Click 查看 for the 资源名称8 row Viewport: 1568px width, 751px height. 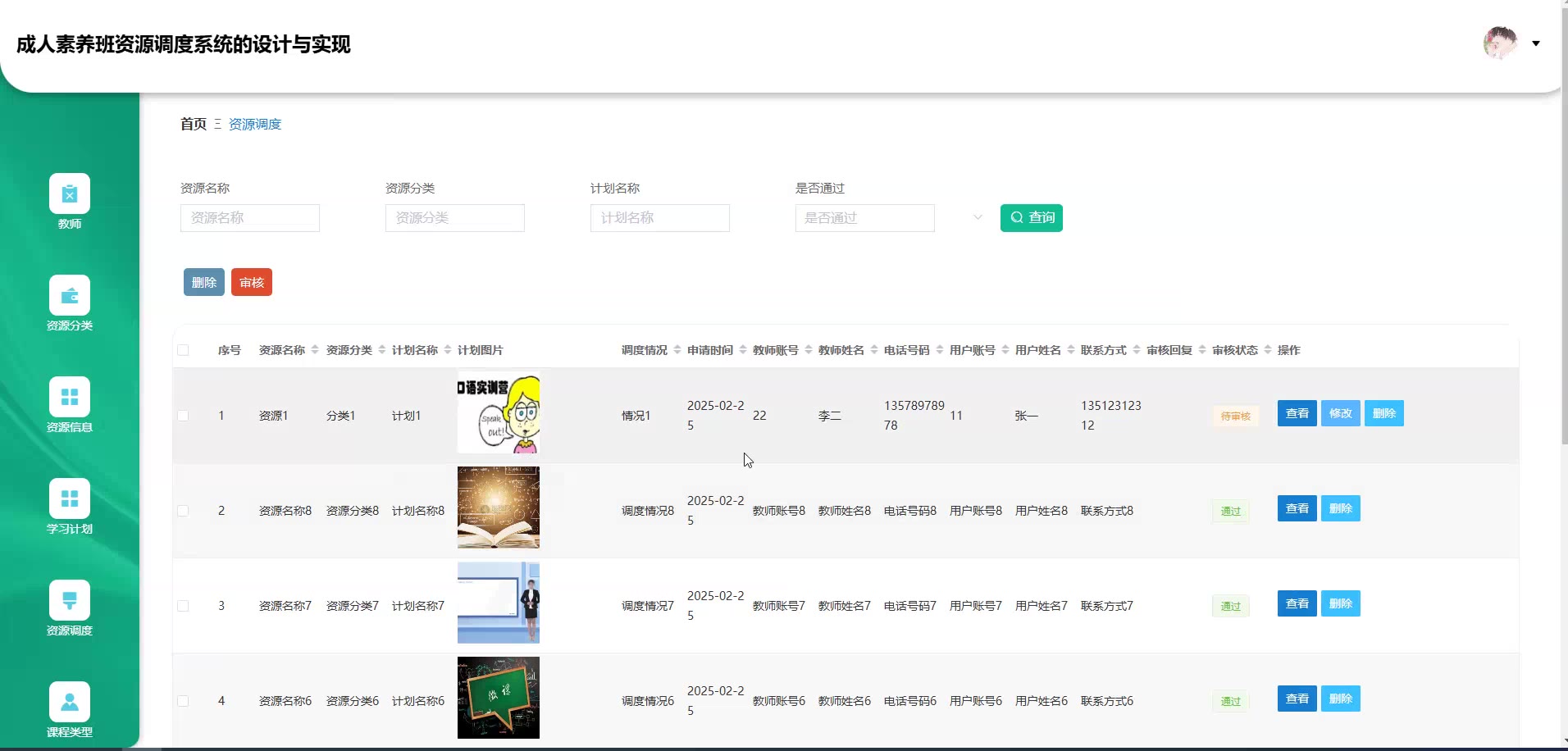[x=1297, y=508]
